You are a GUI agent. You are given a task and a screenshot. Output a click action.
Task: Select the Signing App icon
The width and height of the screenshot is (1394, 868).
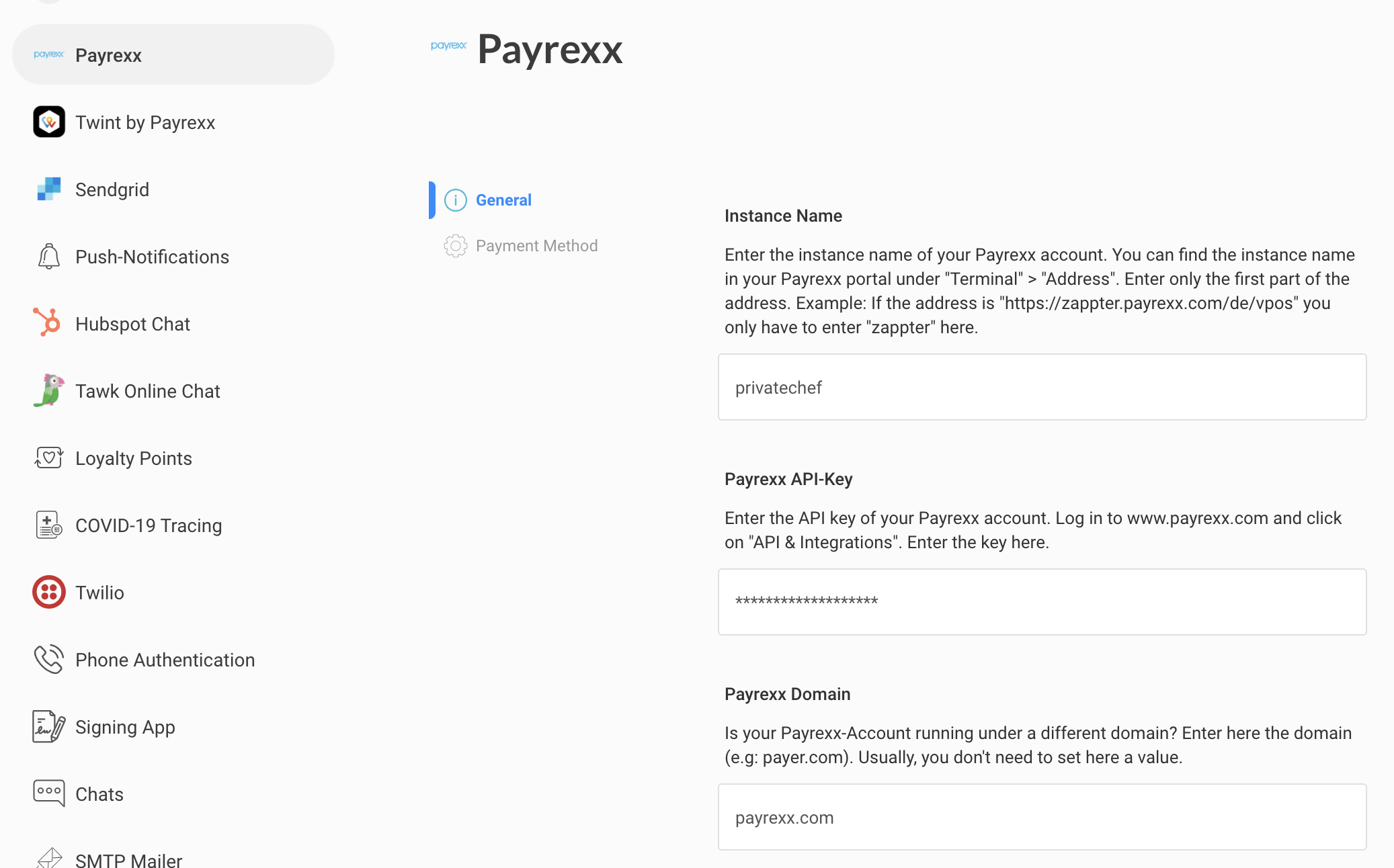coord(49,726)
